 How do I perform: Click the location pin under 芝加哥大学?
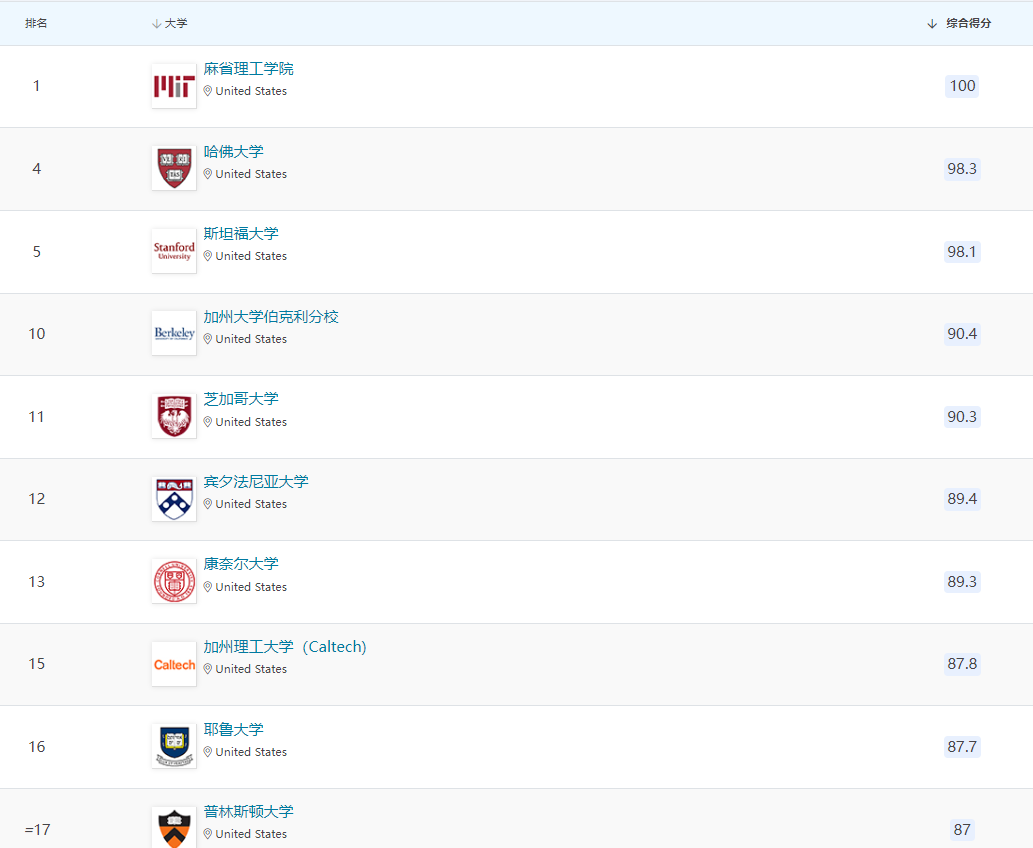tap(208, 422)
